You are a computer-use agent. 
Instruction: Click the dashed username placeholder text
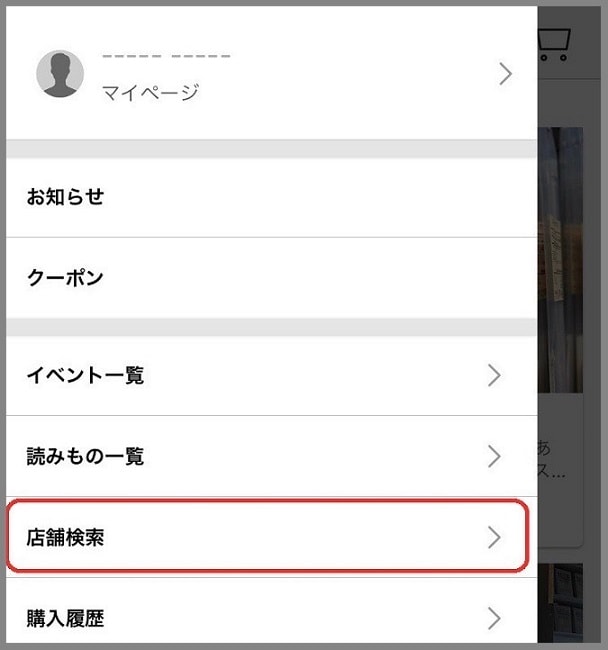tap(166, 56)
